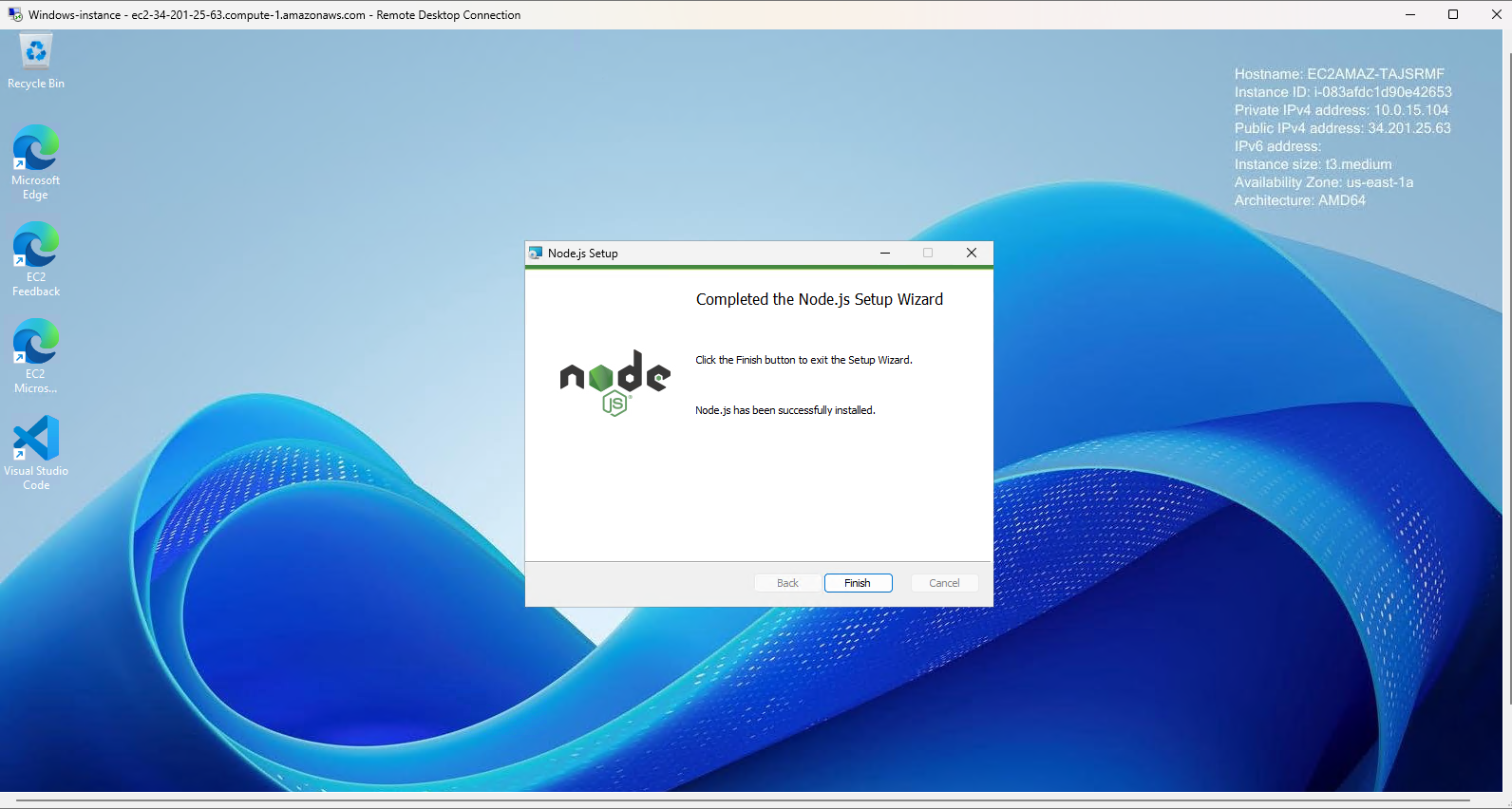This screenshot has width=1512, height=809.
Task: Launch Visual Studio Code from the desktop
Action: (36, 452)
